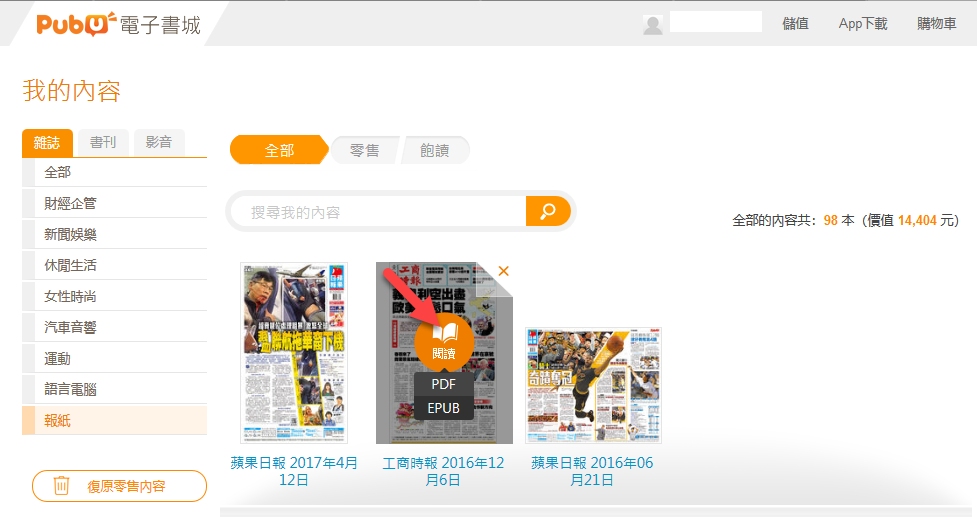Go to 購物車
The width and height of the screenshot is (977, 517).
point(936,24)
